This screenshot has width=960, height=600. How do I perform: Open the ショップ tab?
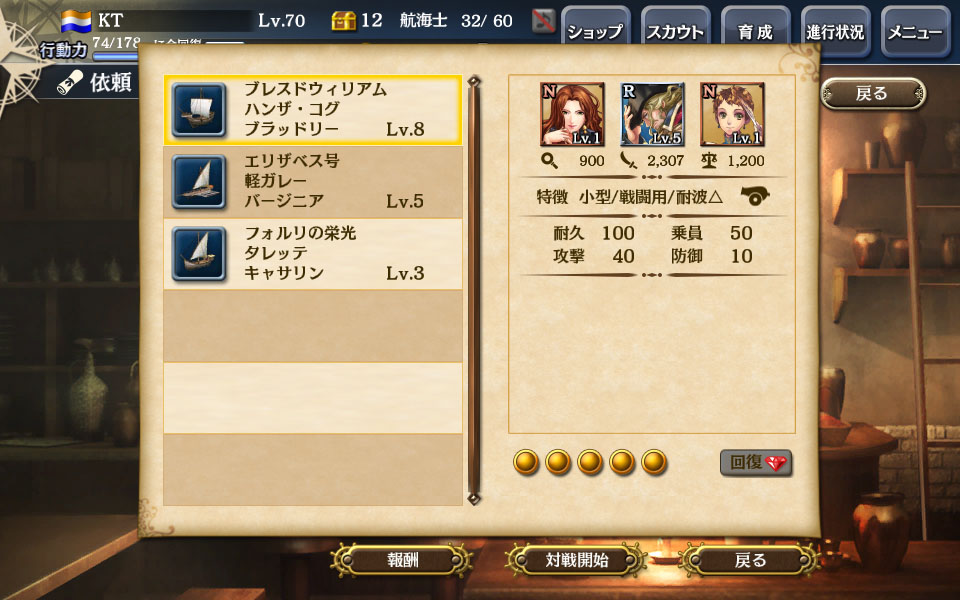tap(596, 31)
